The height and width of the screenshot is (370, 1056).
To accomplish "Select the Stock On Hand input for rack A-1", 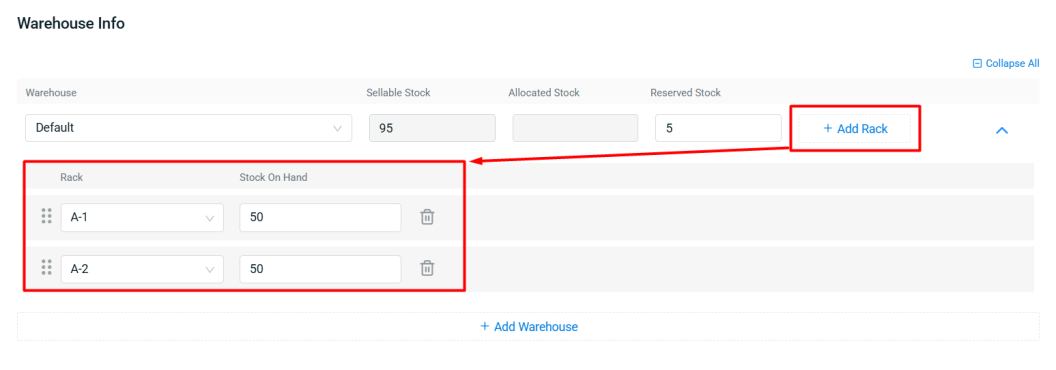I will pos(321,218).
